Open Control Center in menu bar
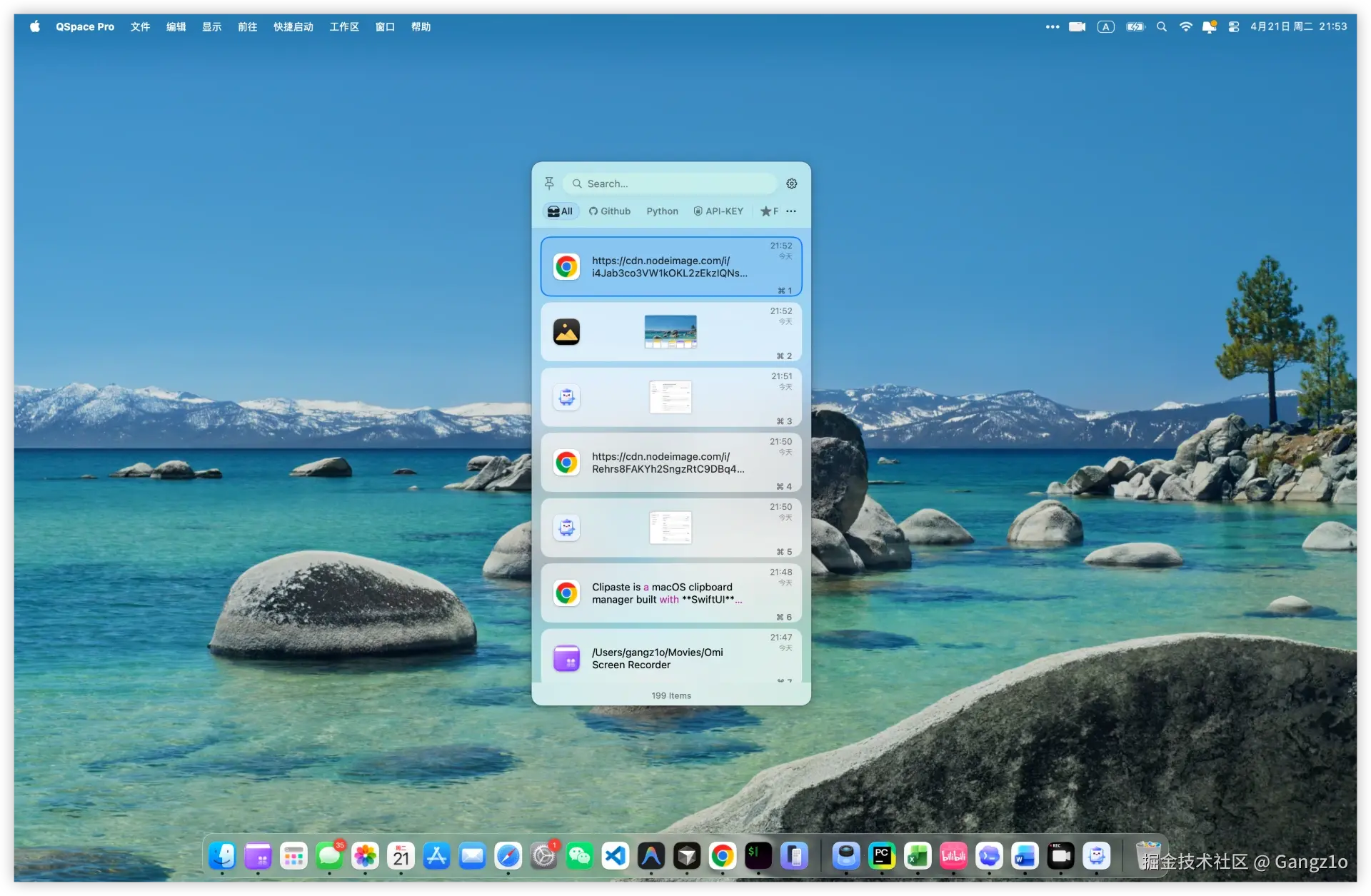Viewport: 1371px width, 896px height. click(x=1233, y=26)
